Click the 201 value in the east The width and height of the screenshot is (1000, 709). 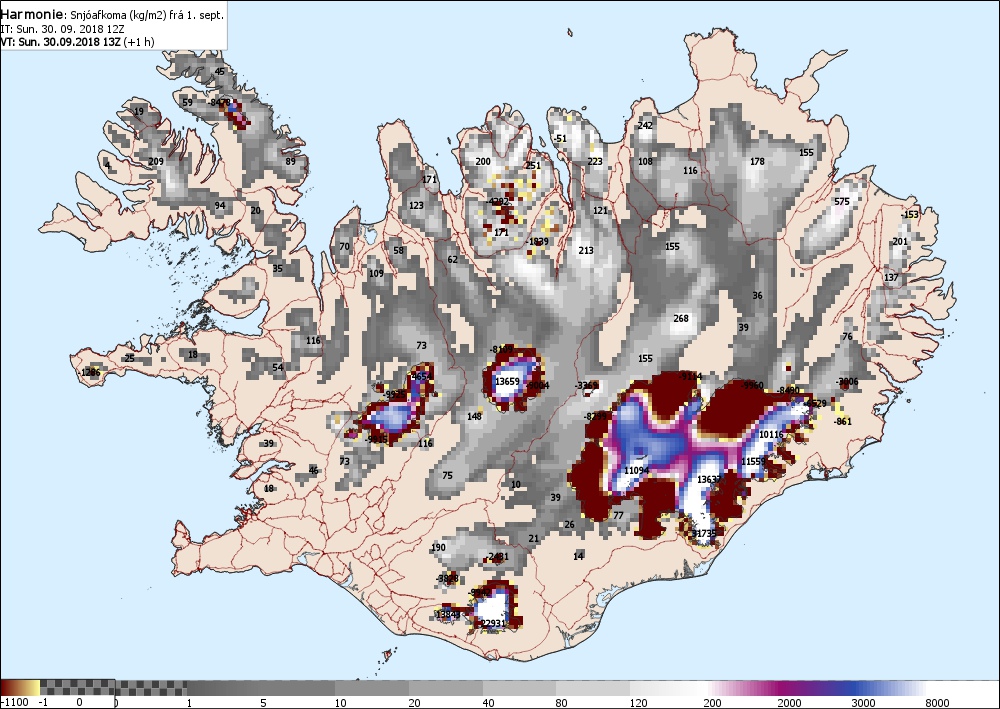(x=900, y=242)
